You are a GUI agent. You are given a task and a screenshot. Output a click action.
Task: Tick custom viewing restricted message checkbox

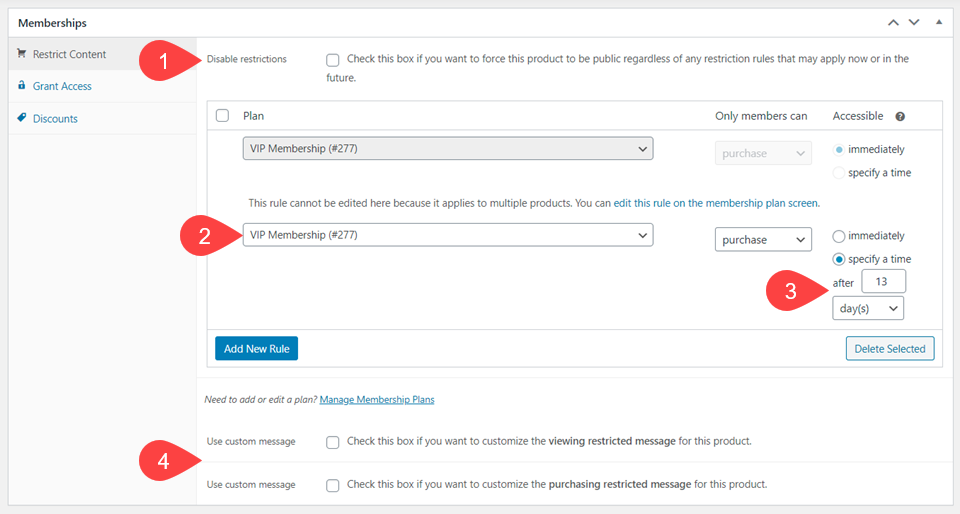click(x=333, y=441)
